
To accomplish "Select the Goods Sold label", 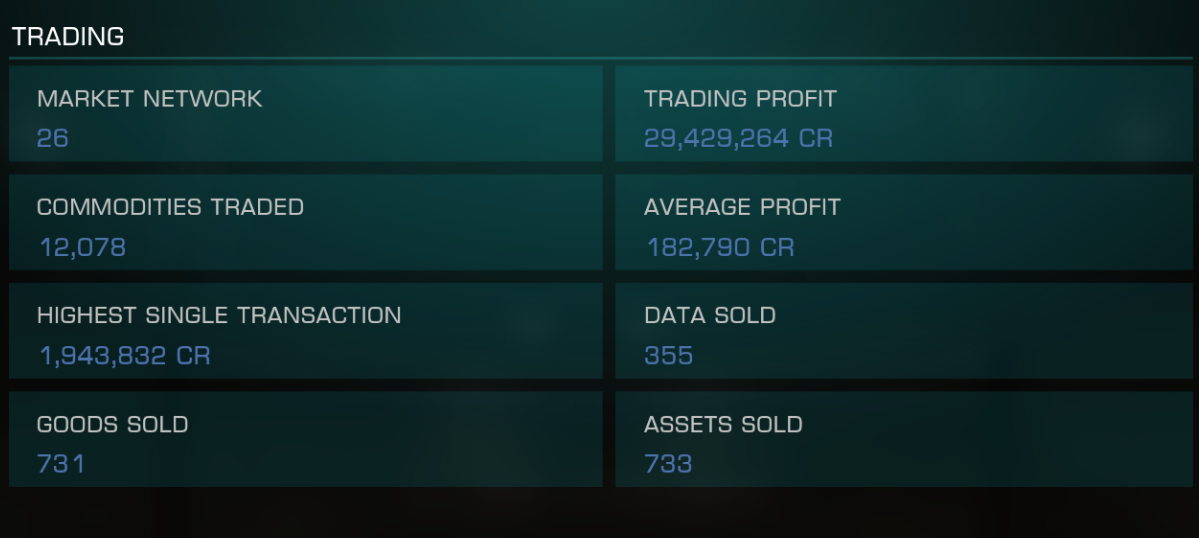I will click(112, 424).
